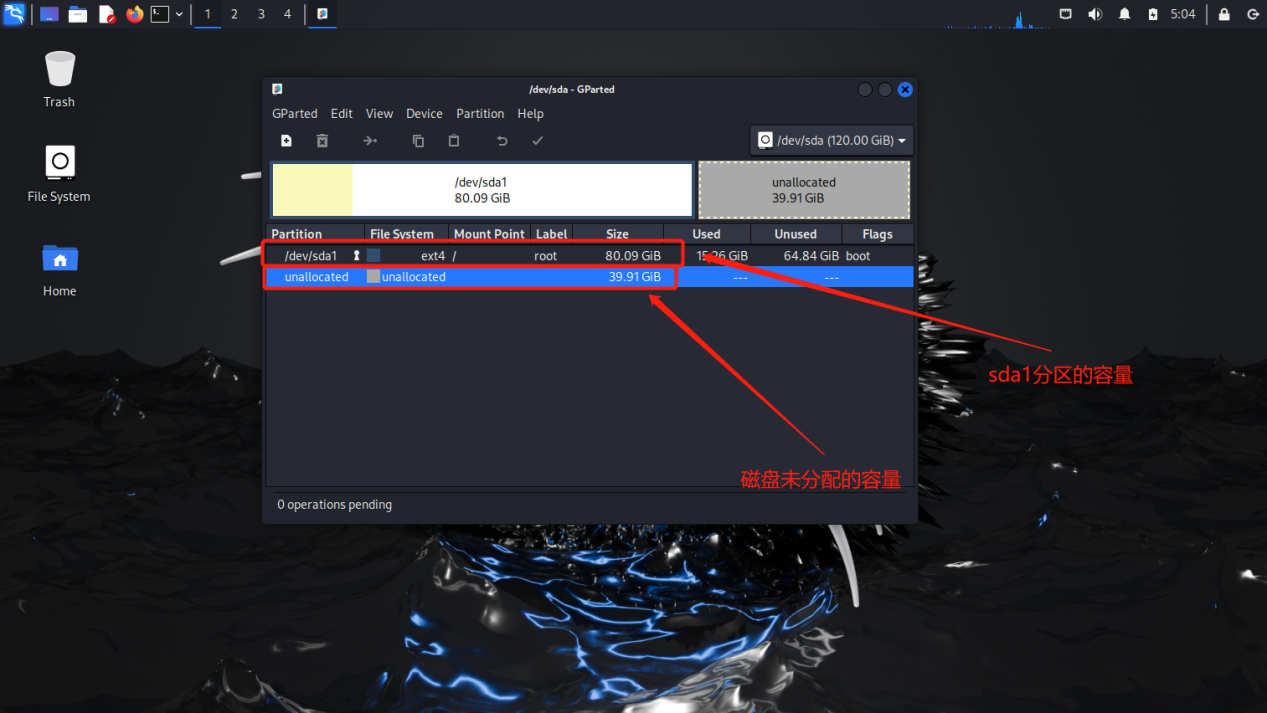This screenshot has height=713, width=1267.
Task: Click the Delete partition trash icon in the GParted toolbar
Action: click(x=322, y=141)
